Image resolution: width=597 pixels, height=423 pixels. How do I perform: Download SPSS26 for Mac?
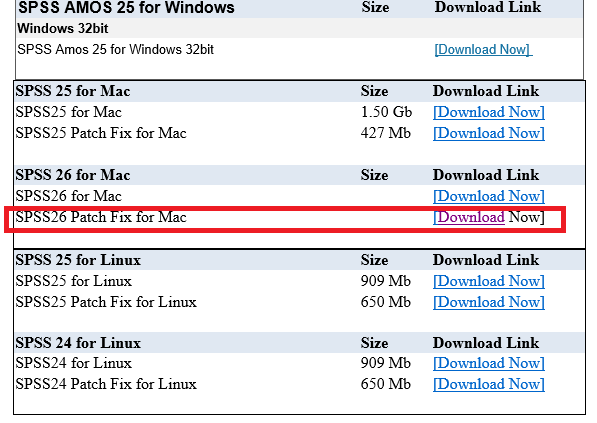pyautogui.click(x=489, y=196)
